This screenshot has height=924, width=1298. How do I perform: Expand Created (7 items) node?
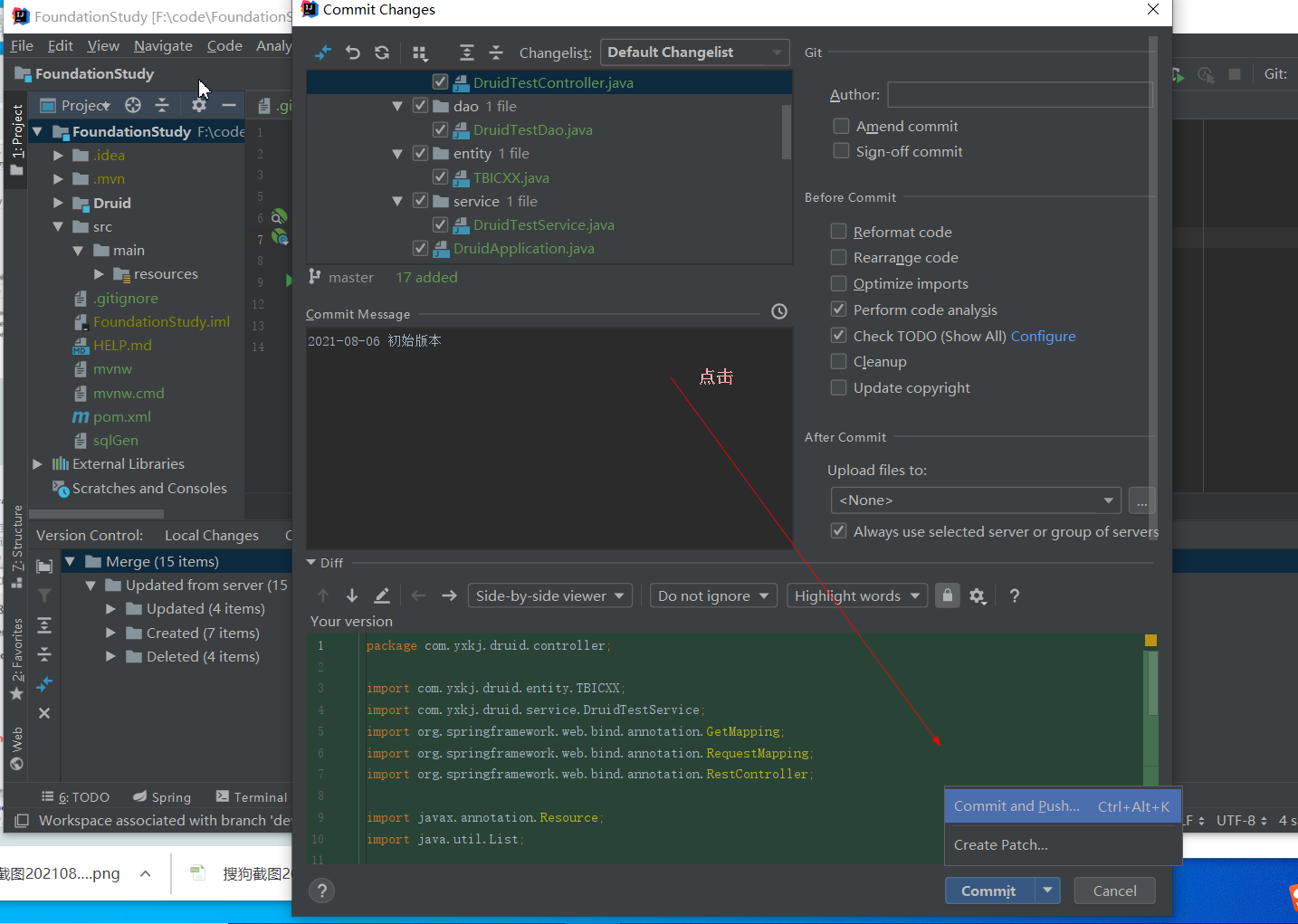pos(110,633)
